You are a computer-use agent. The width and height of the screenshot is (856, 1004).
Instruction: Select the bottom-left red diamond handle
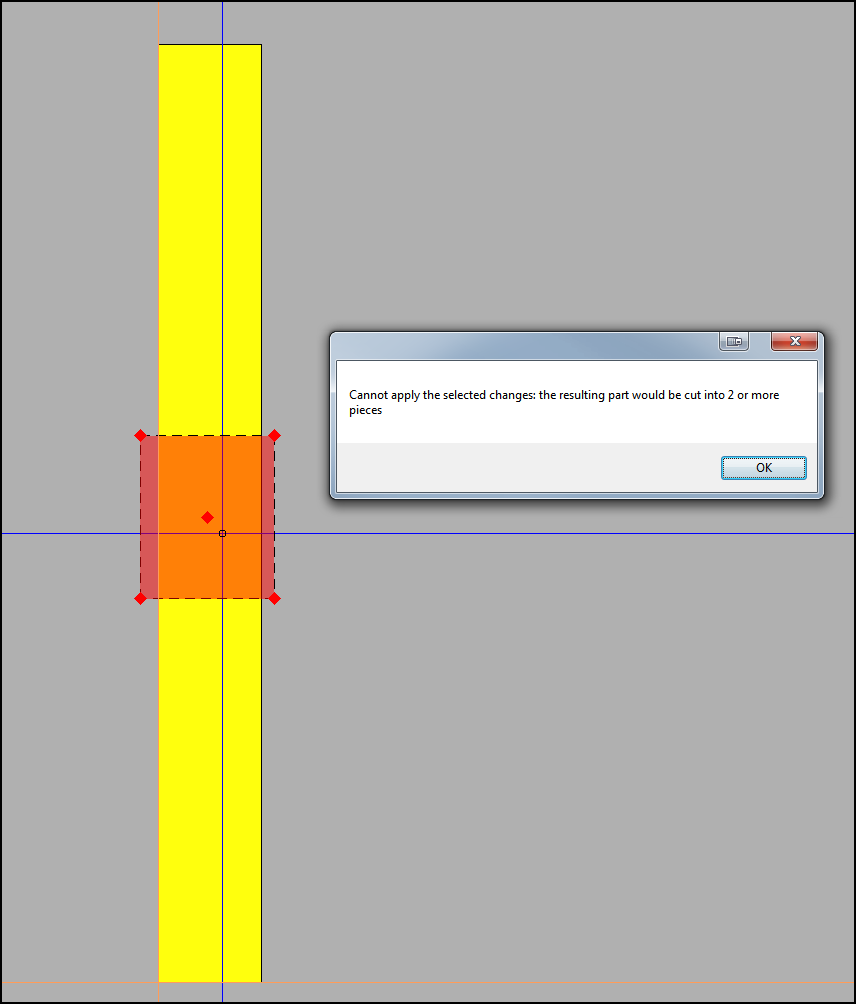140,599
